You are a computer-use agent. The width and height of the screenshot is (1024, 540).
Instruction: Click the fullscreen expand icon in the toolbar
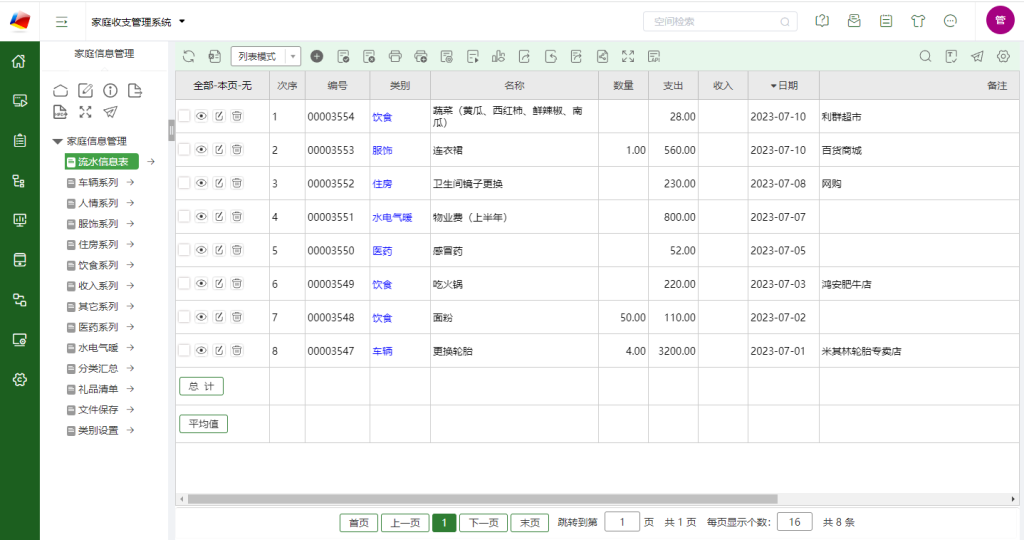(x=628, y=57)
